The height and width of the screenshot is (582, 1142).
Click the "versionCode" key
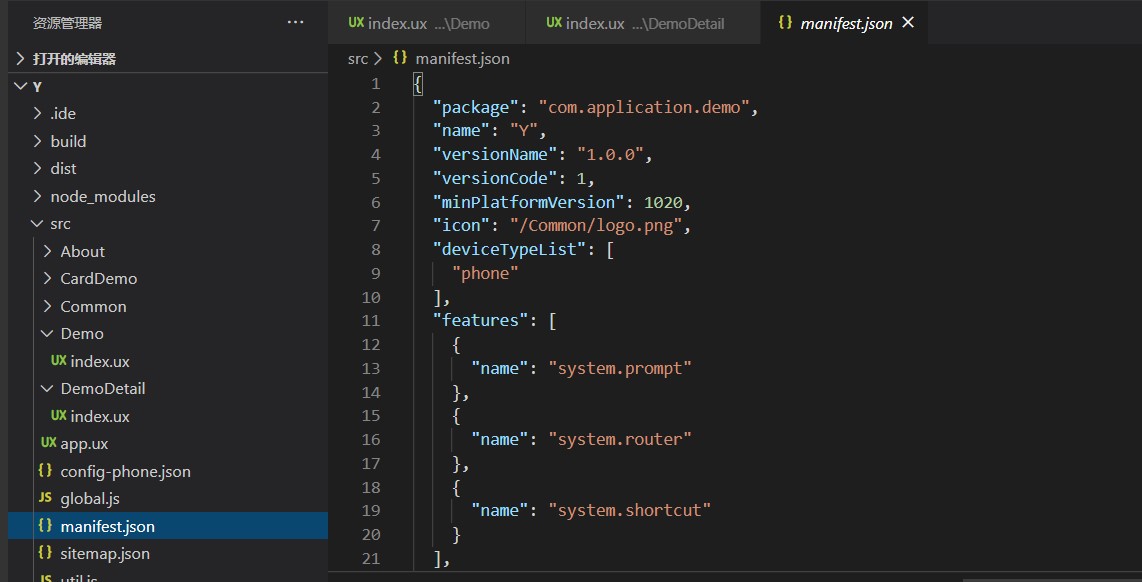[495, 178]
